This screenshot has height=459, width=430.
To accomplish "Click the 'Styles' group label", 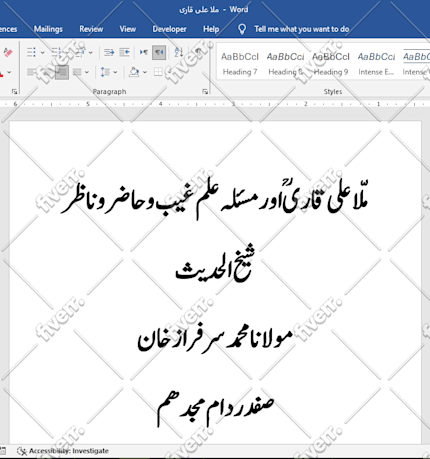I will pos(333,92).
